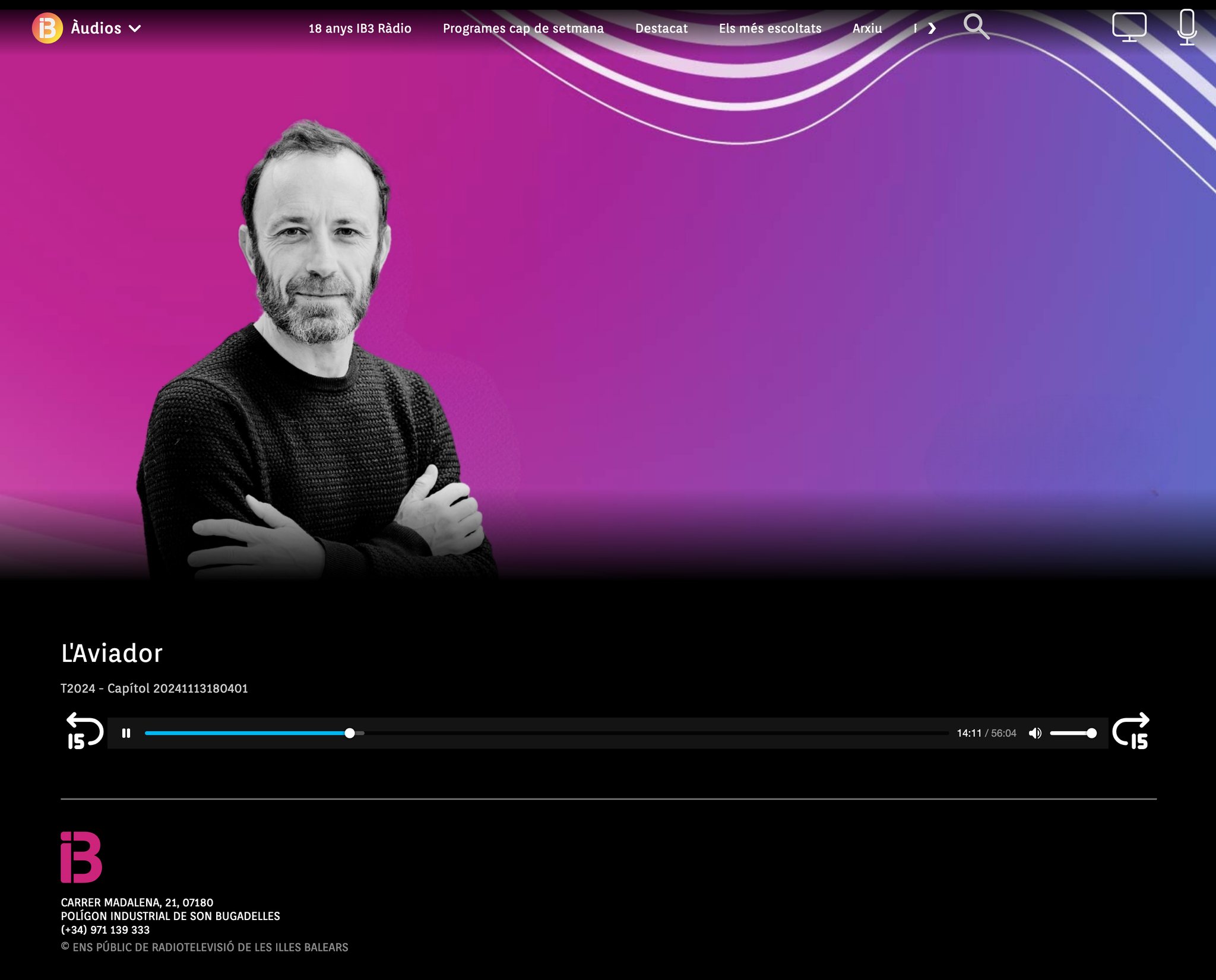1216x980 pixels.
Task: Open the 18 anys IB3 Ràdio section
Action: click(x=360, y=28)
